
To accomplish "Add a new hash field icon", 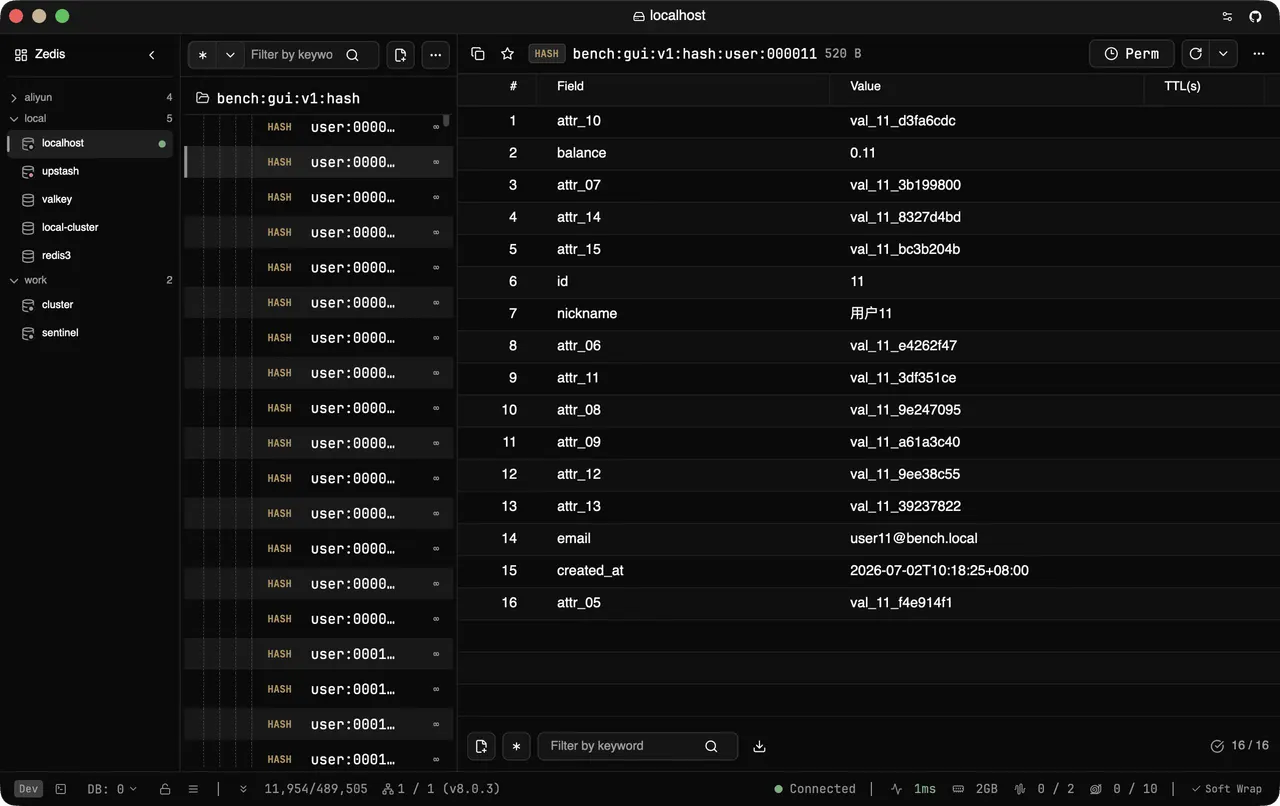I will pyautogui.click(x=481, y=746).
